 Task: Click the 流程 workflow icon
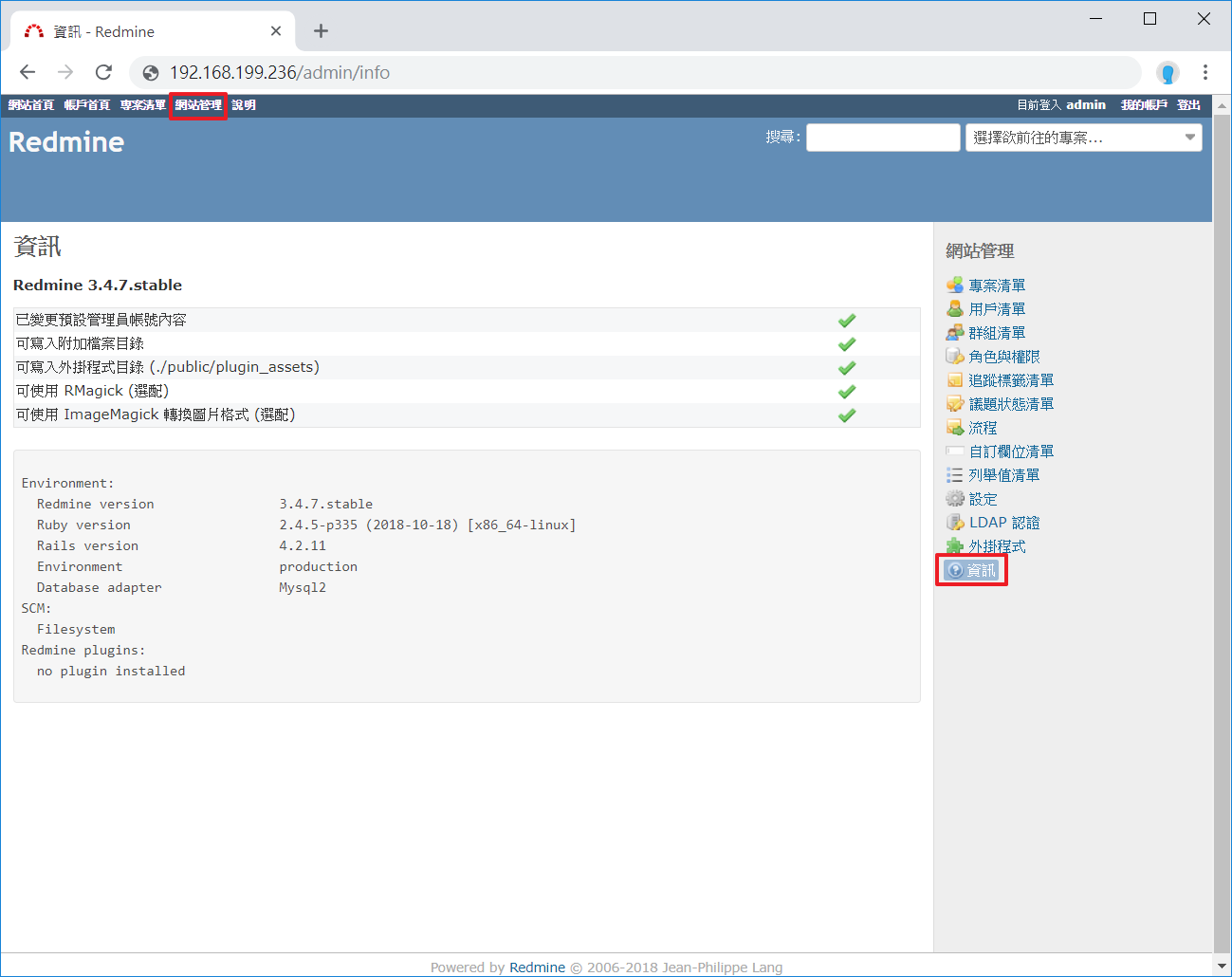(955, 427)
